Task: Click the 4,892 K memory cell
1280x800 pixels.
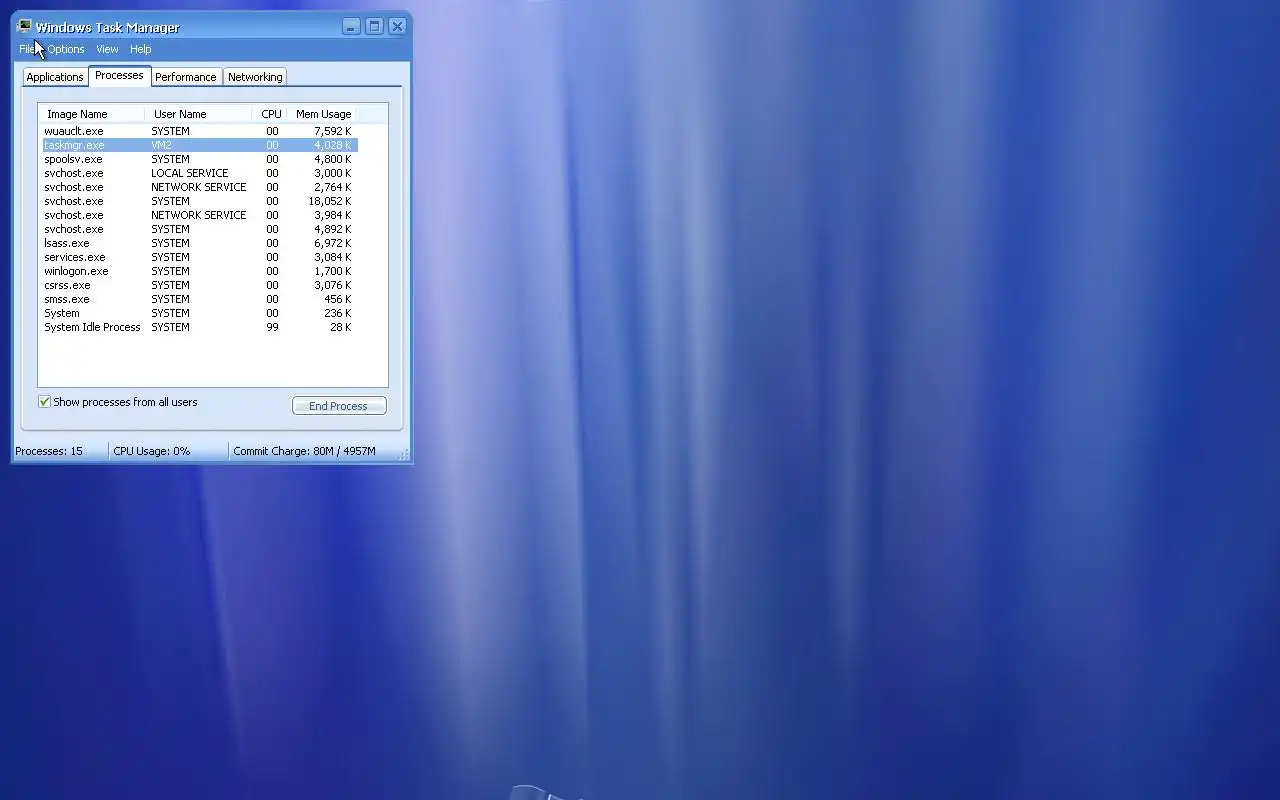Action: 333,229
